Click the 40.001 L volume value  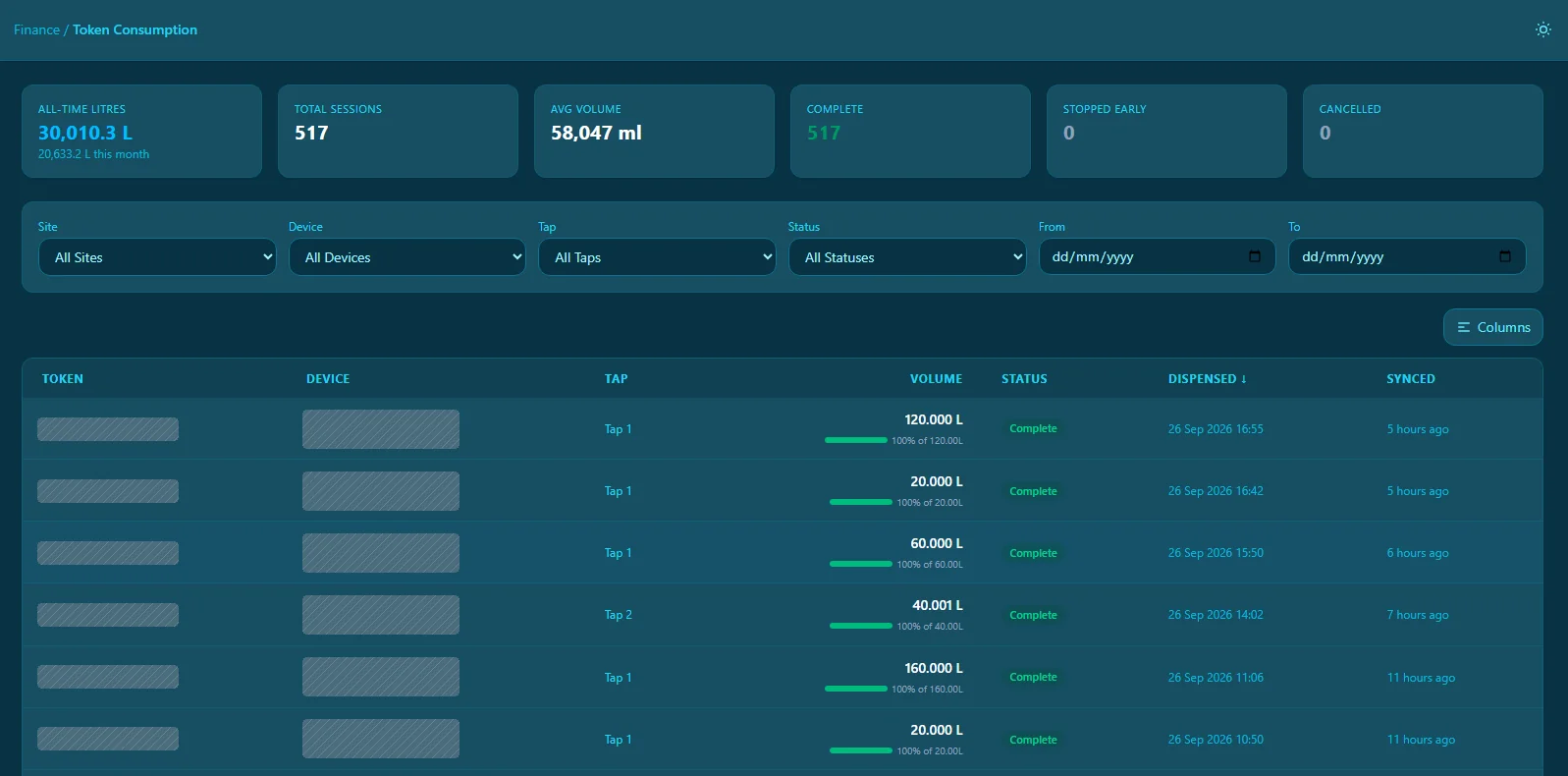(x=938, y=605)
